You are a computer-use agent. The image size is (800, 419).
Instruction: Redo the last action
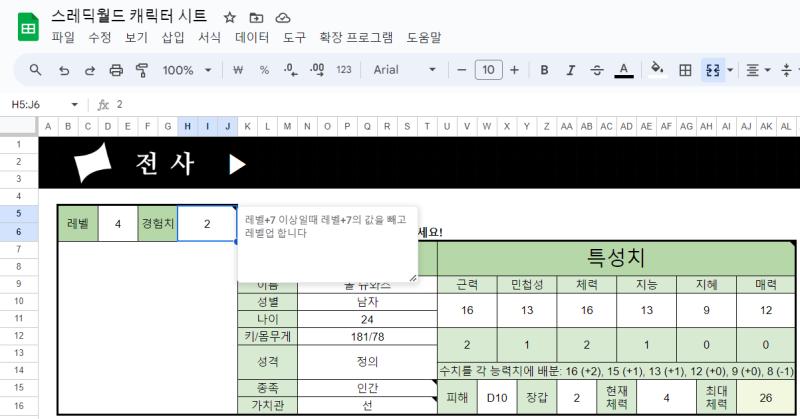coord(90,70)
